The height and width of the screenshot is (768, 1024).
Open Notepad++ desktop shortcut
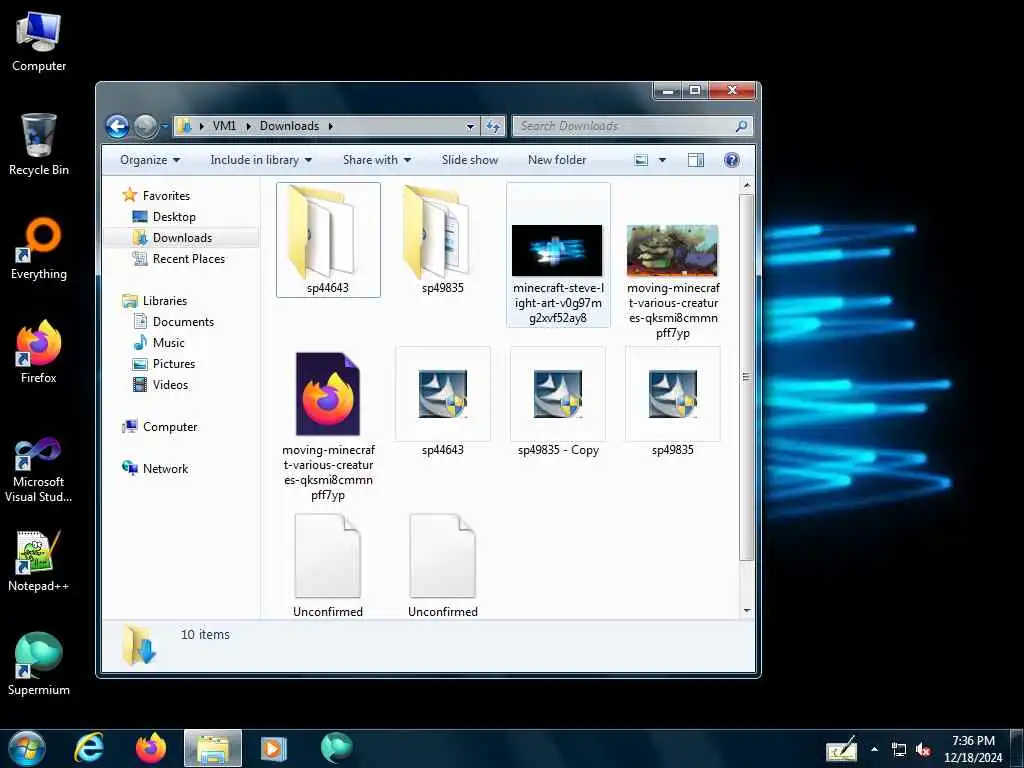pos(39,561)
